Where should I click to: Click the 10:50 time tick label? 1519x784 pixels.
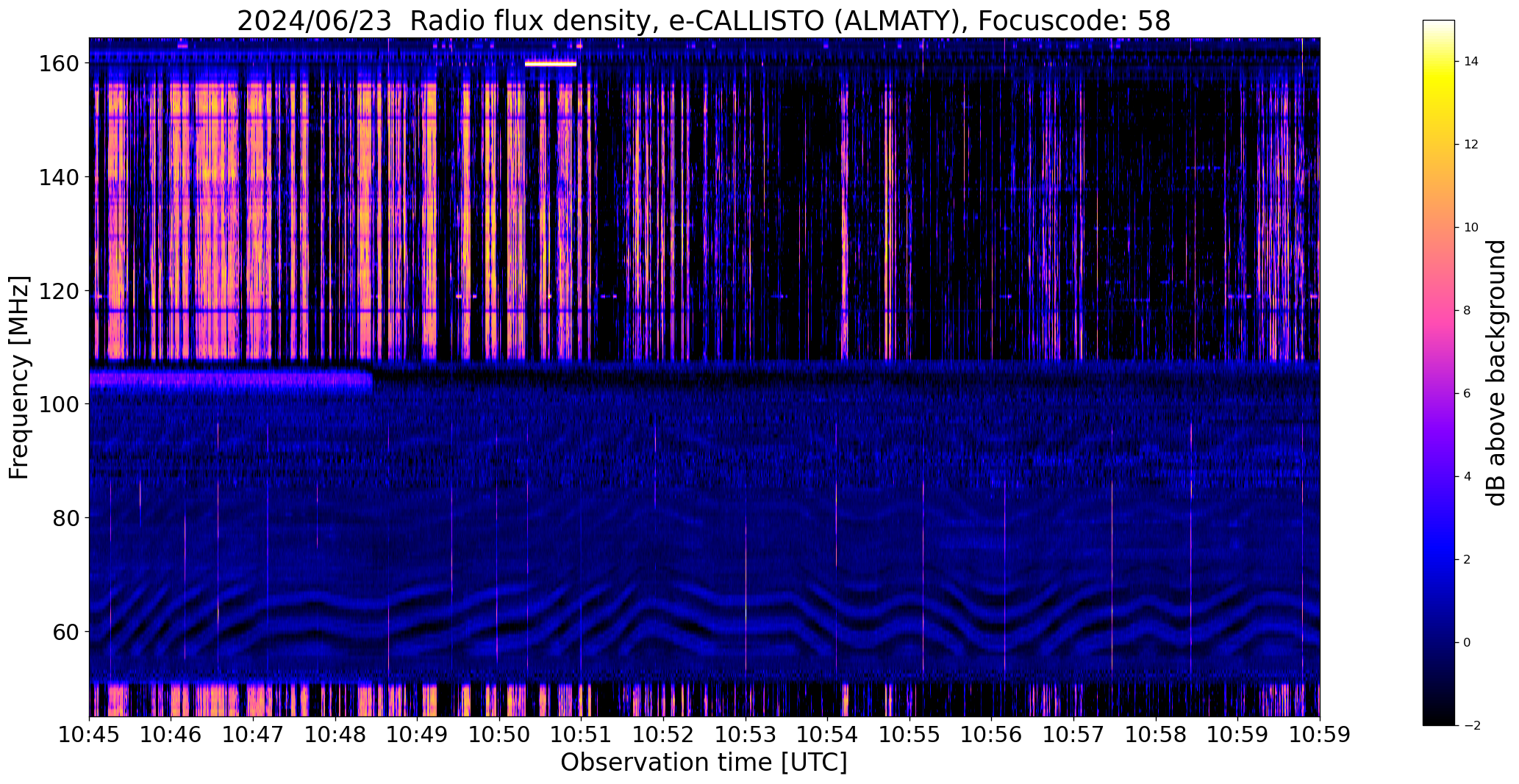(x=499, y=735)
